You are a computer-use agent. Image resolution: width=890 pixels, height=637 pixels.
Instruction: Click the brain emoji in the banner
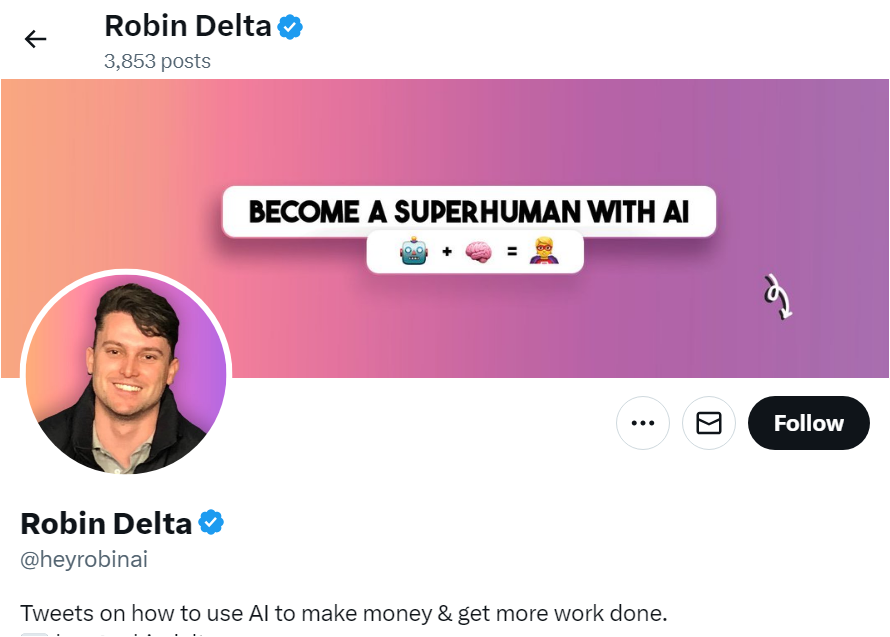click(x=479, y=252)
